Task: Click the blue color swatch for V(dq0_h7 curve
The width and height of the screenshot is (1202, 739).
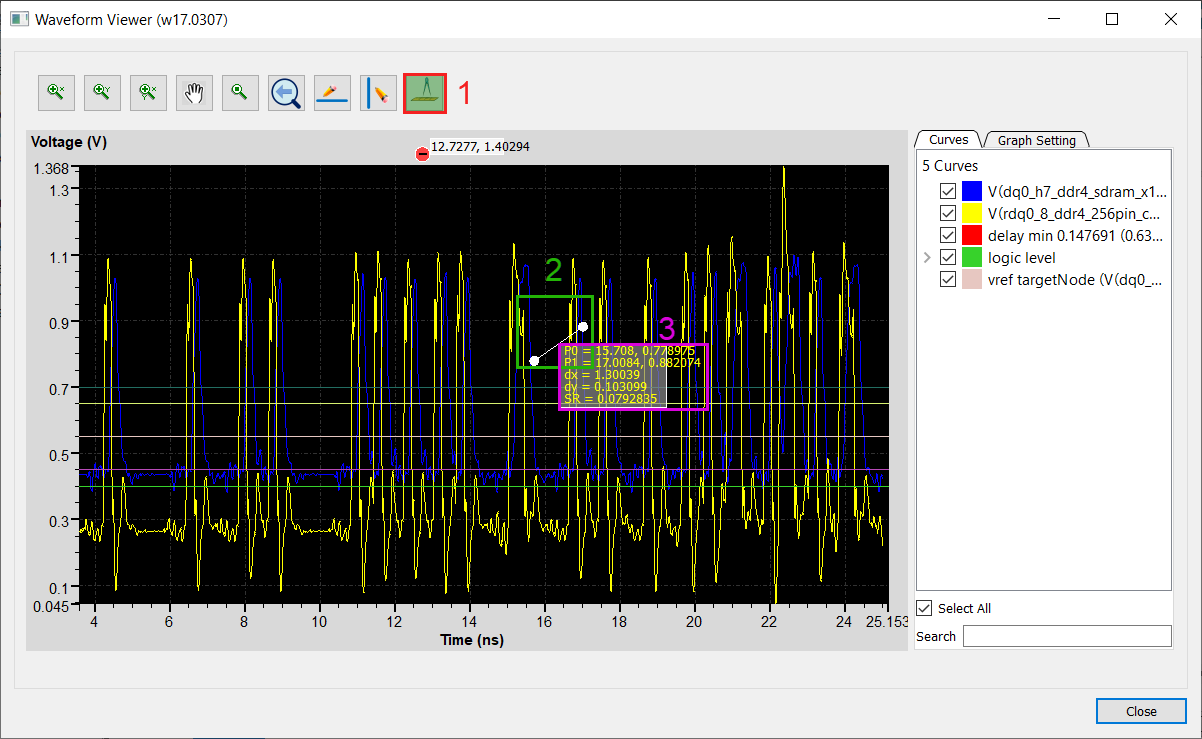Action: [969, 190]
